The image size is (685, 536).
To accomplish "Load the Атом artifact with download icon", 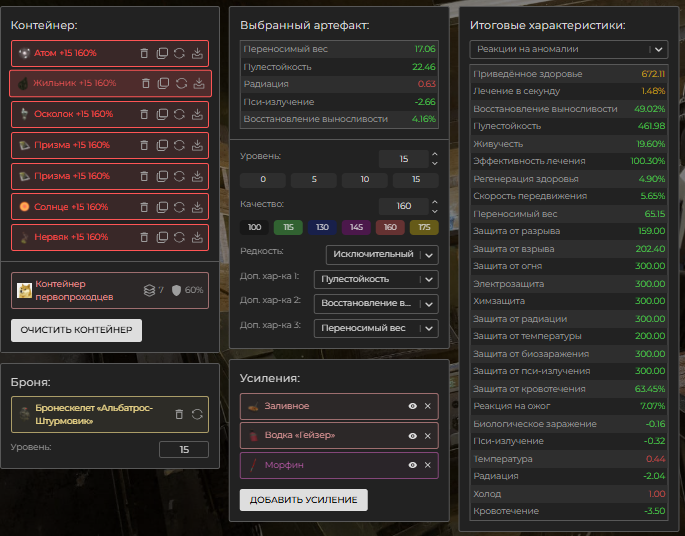I will tap(197, 53).
